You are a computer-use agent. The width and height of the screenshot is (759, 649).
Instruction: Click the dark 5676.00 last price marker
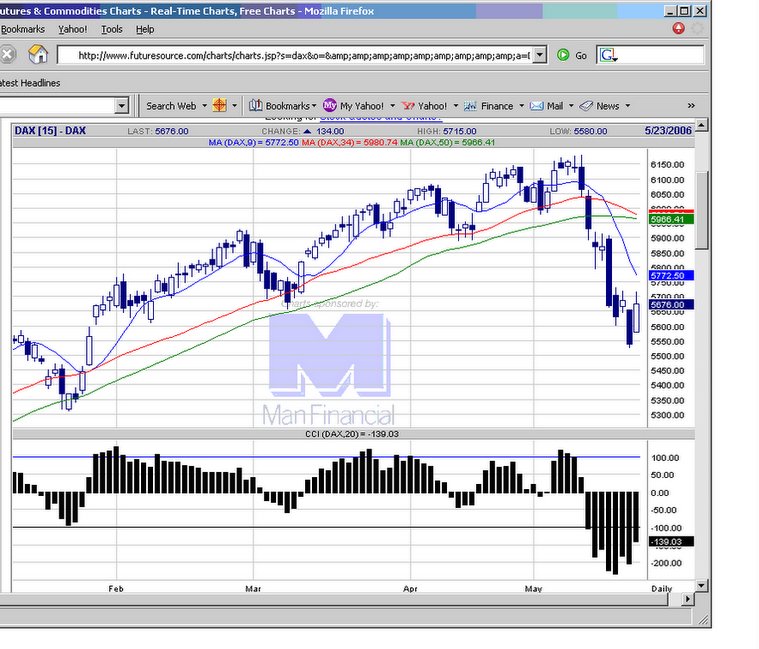671,305
